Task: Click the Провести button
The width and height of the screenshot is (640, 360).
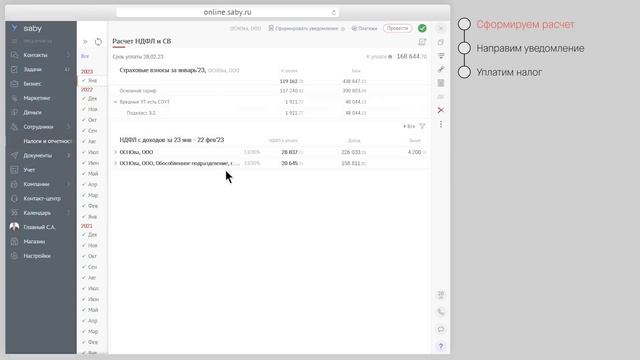Action: tap(397, 28)
